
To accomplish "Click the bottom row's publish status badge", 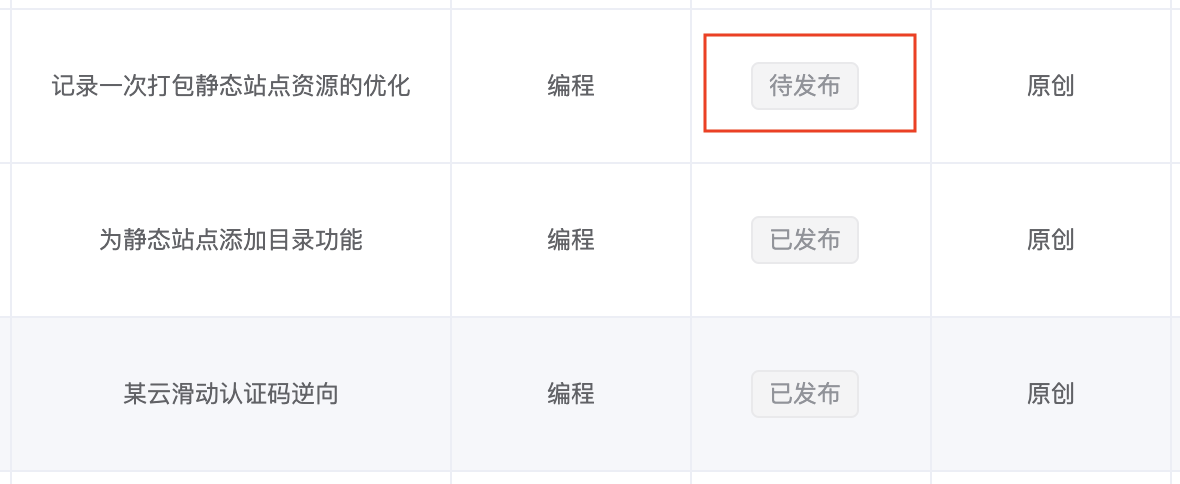I will tap(805, 394).
